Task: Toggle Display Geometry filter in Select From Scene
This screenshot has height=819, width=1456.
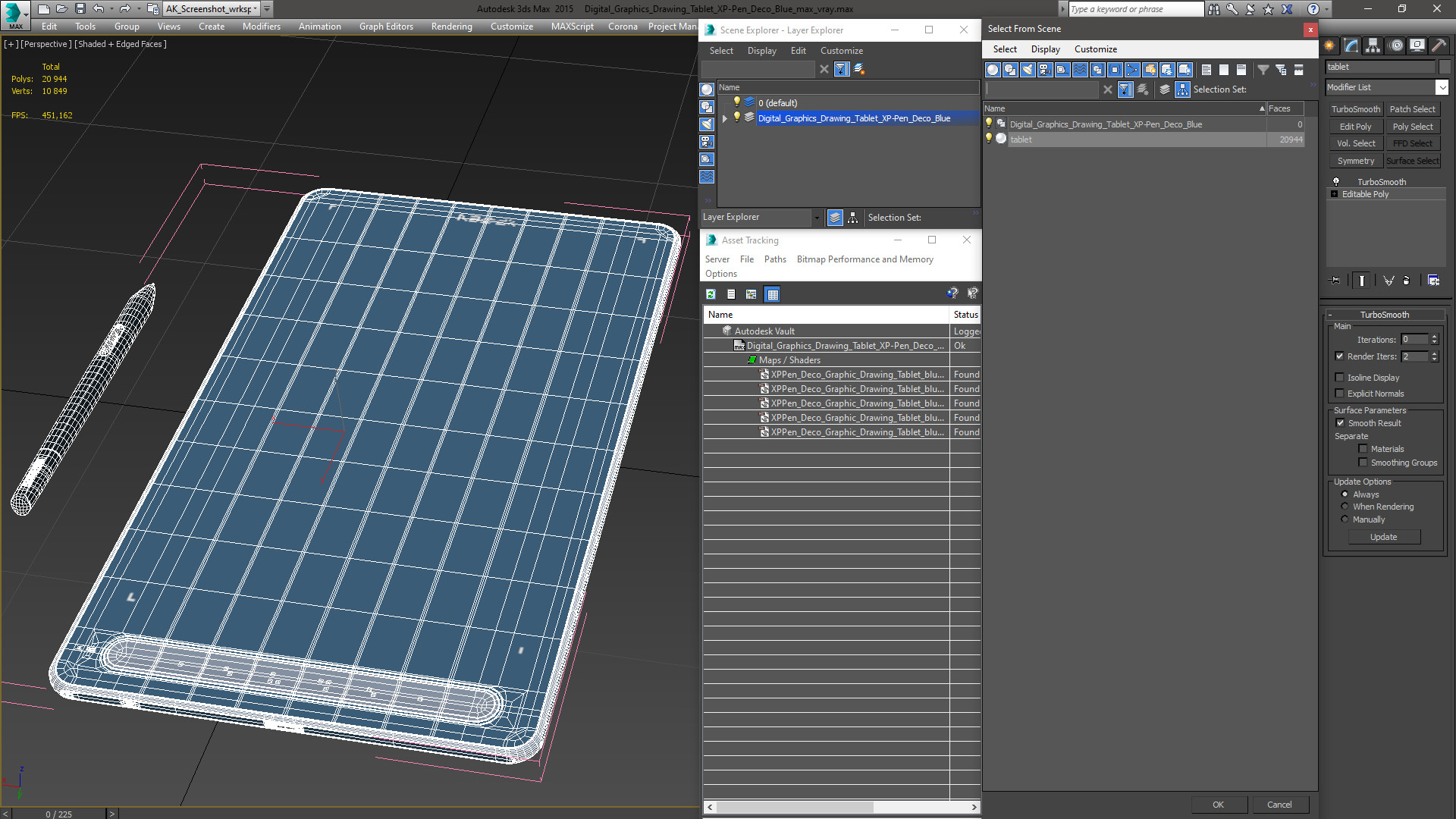Action: [x=993, y=70]
